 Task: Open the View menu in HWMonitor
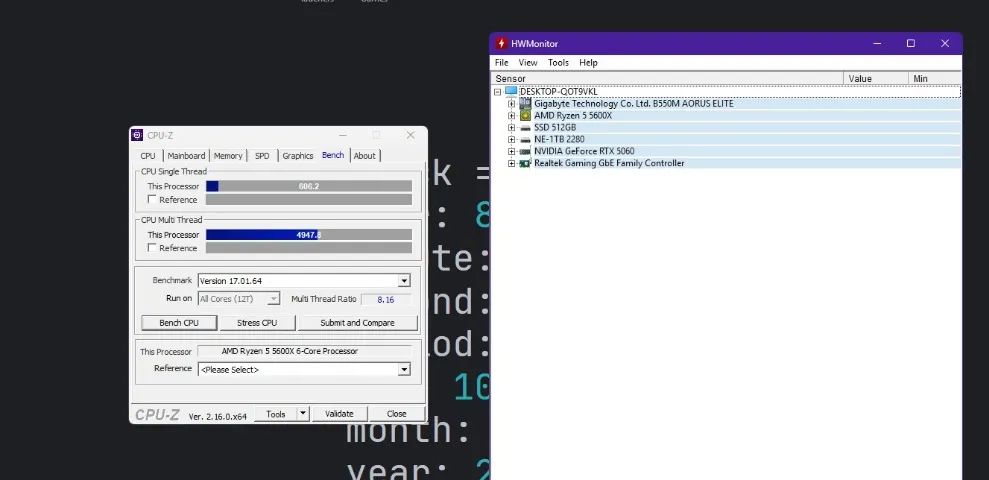coord(528,62)
